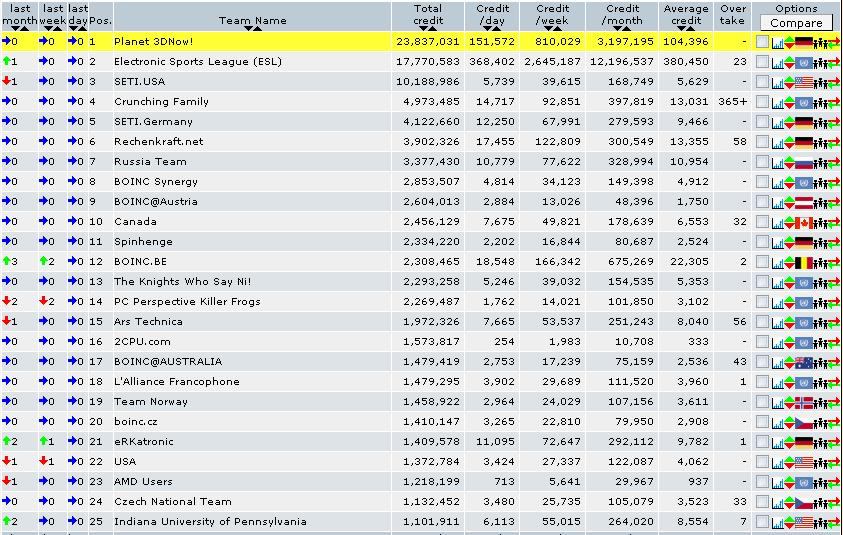Click the Norwegian flag in the Team Norway row
Viewport: 843px width, 535px height.
tap(804, 402)
